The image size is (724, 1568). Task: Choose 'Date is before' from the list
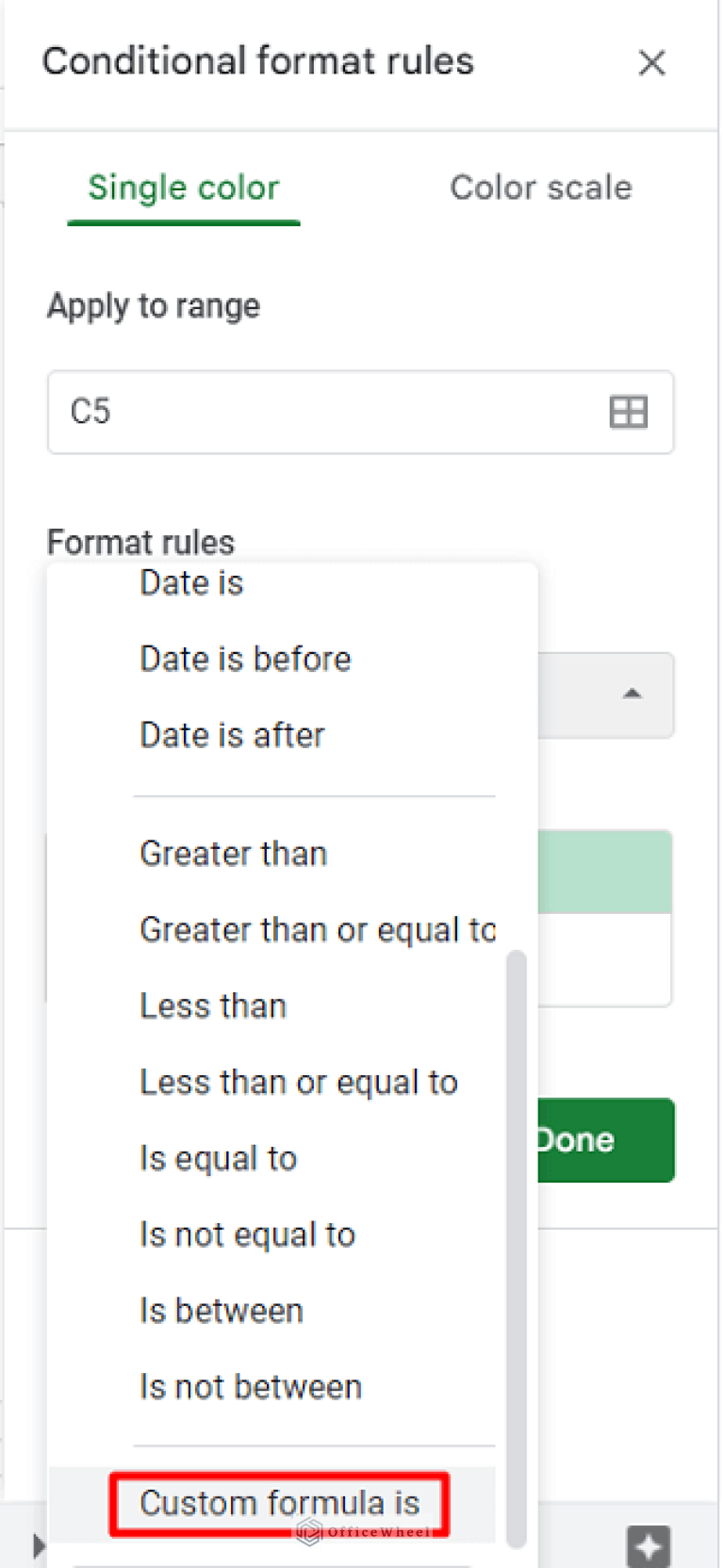244,659
